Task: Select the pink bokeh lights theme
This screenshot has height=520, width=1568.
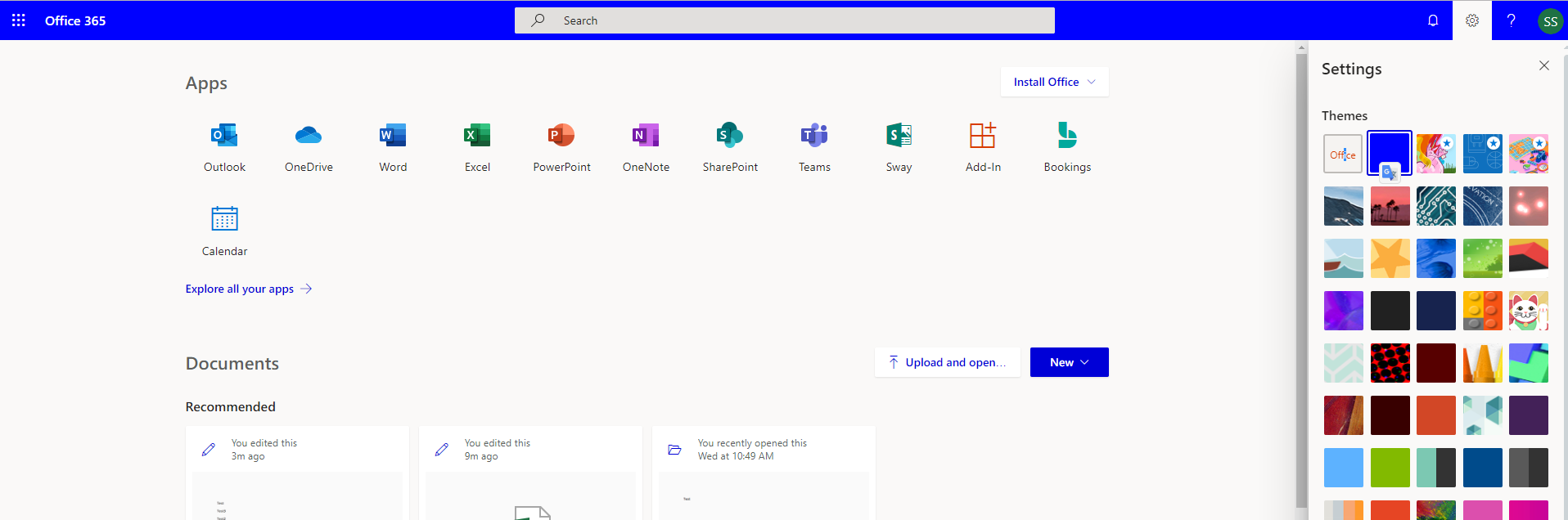Action: (1529, 206)
